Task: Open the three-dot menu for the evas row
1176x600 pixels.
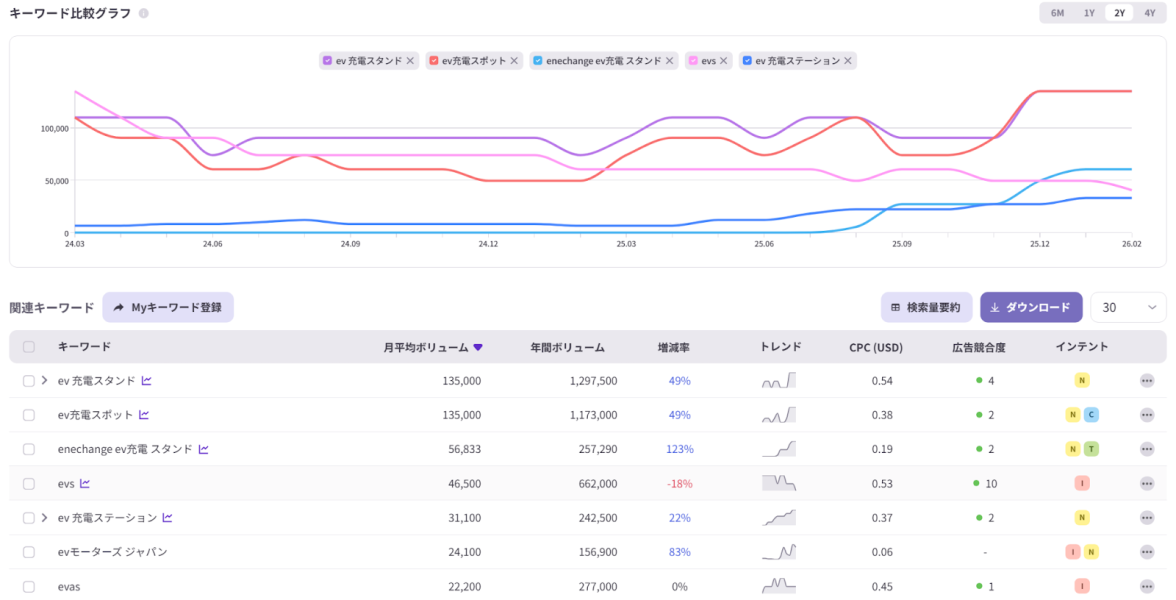Action: (1146, 587)
